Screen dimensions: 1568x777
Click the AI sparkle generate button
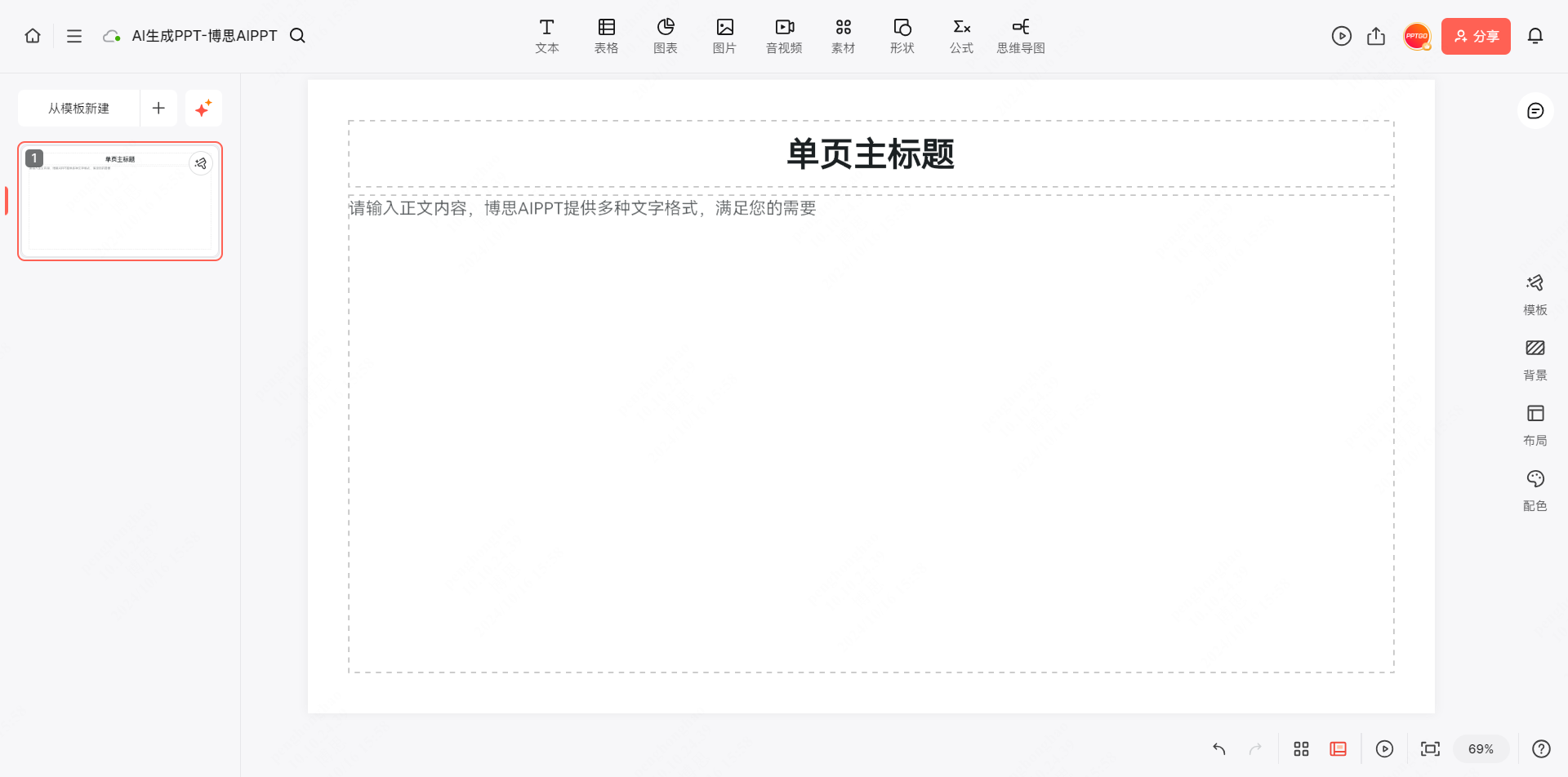point(203,109)
